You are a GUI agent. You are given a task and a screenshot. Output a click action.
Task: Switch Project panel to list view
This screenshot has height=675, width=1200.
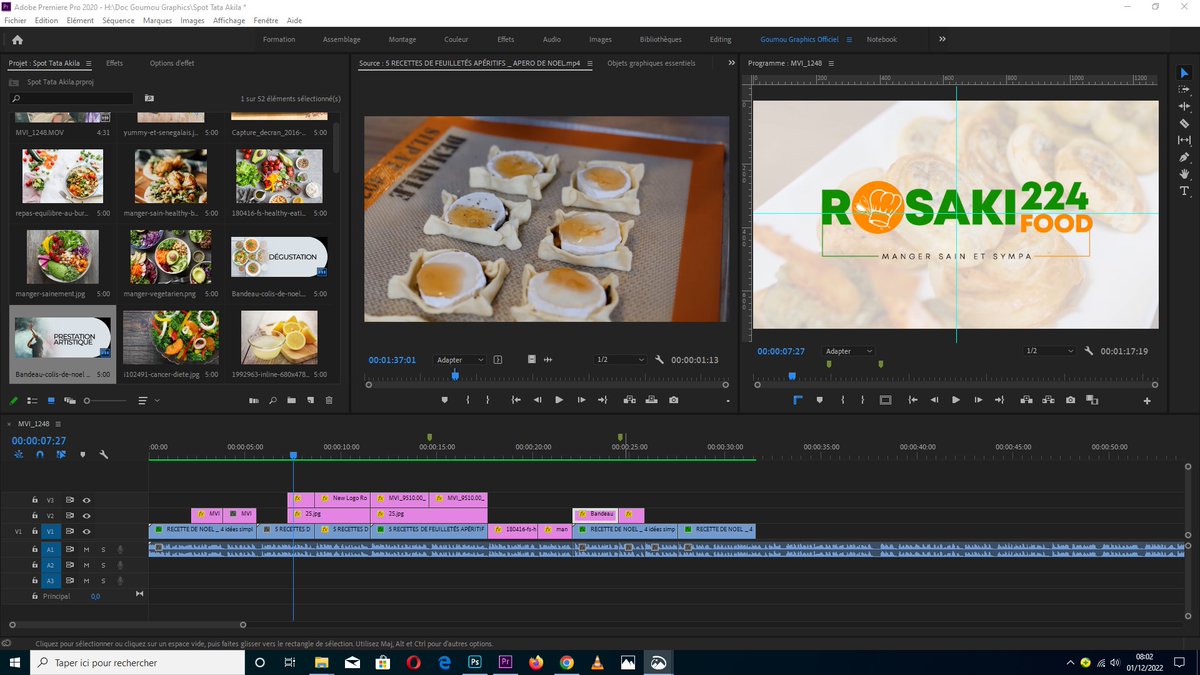(x=32, y=400)
